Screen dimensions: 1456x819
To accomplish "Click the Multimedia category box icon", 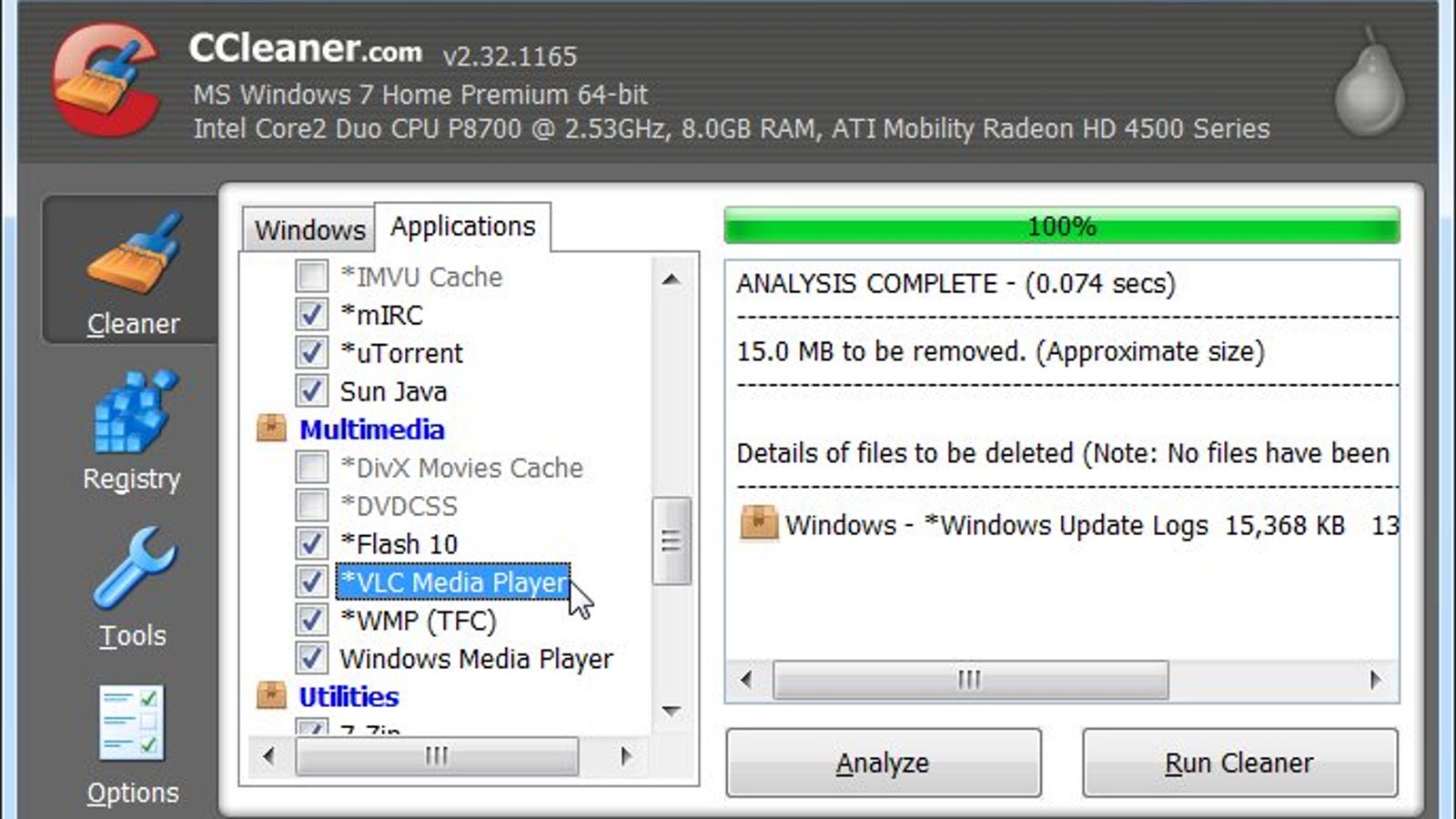I will (271, 428).
